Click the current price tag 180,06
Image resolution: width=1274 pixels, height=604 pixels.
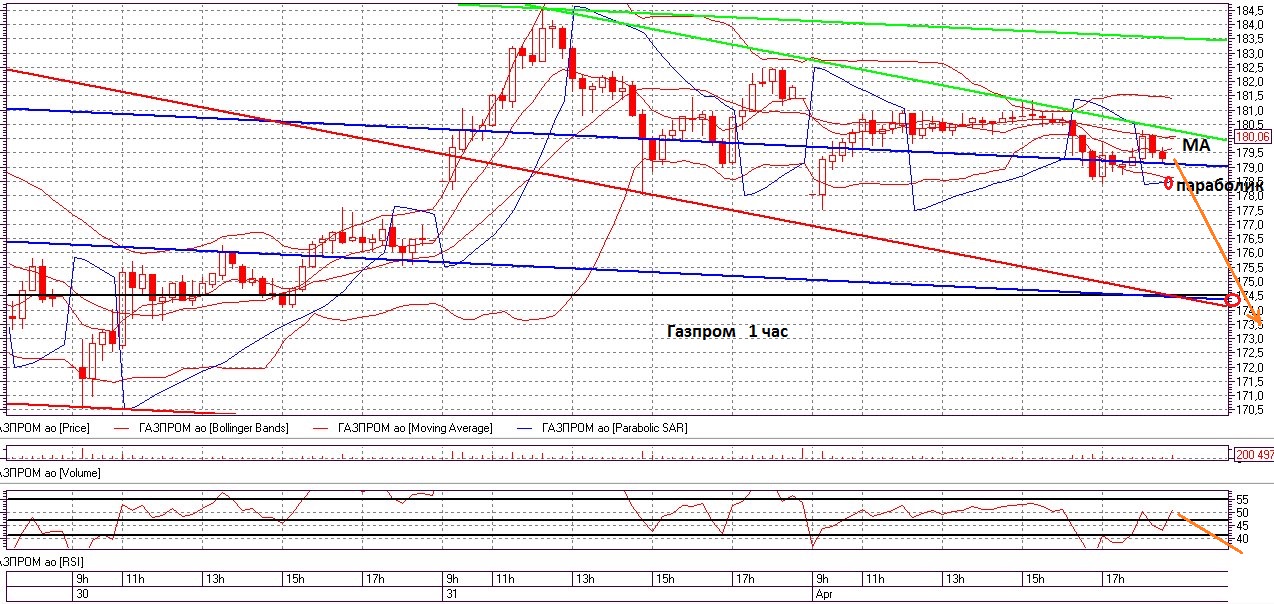pyautogui.click(x=1252, y=137)
